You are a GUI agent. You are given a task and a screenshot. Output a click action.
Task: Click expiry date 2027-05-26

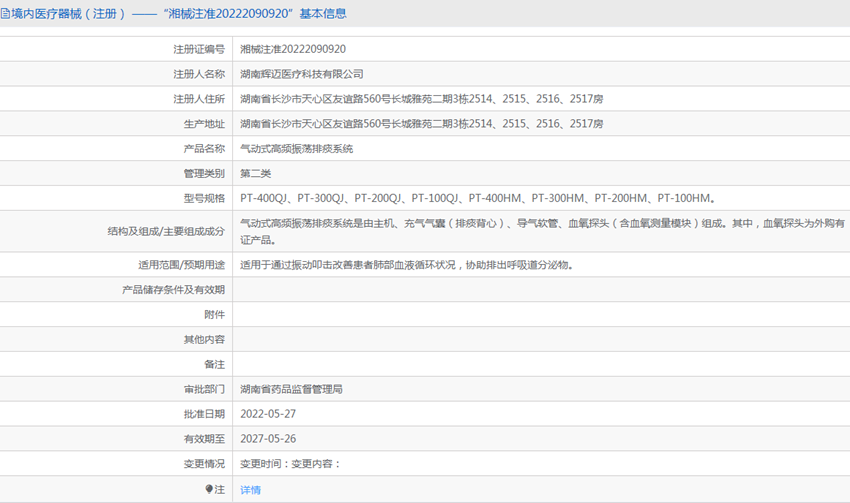[x=268, y=439]
